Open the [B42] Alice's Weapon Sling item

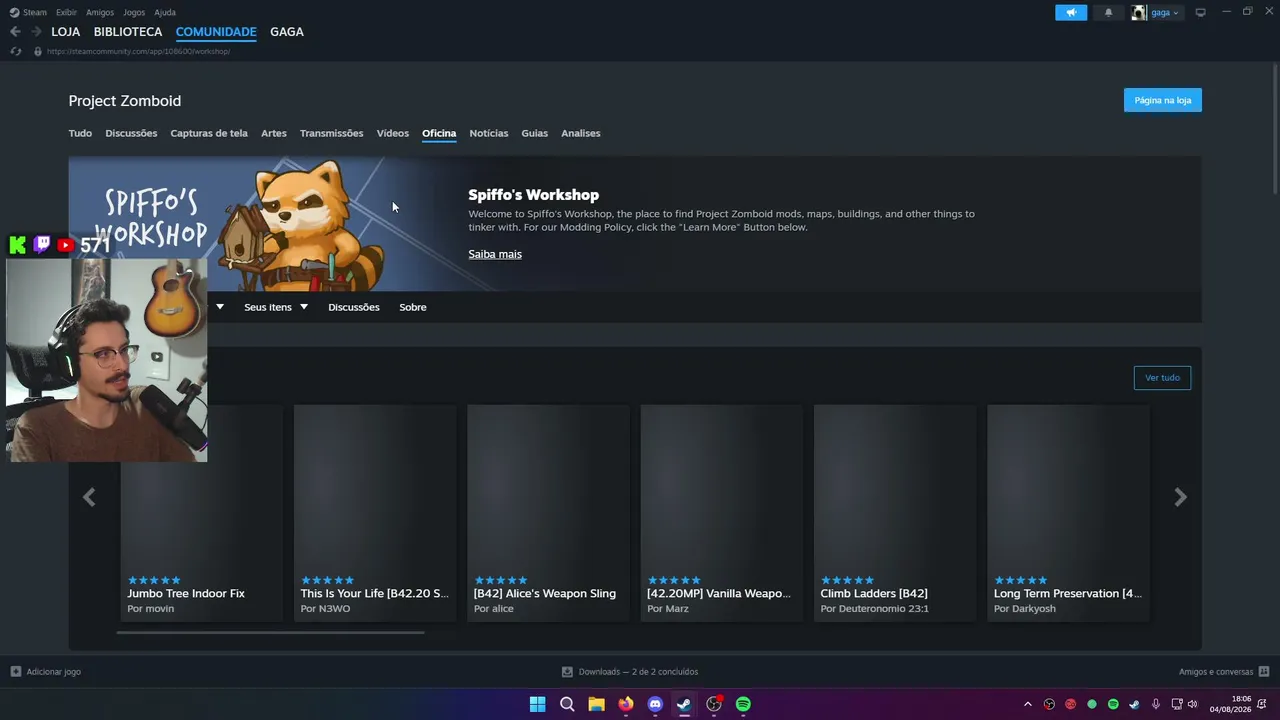click(548, 513)
